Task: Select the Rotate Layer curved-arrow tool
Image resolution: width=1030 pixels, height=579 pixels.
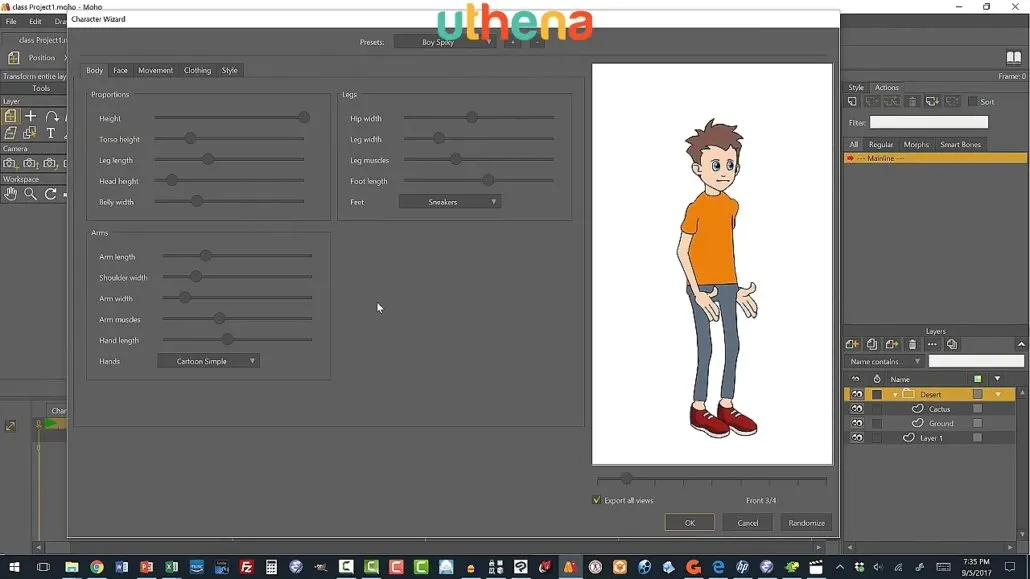Action: tap(51, 116)
